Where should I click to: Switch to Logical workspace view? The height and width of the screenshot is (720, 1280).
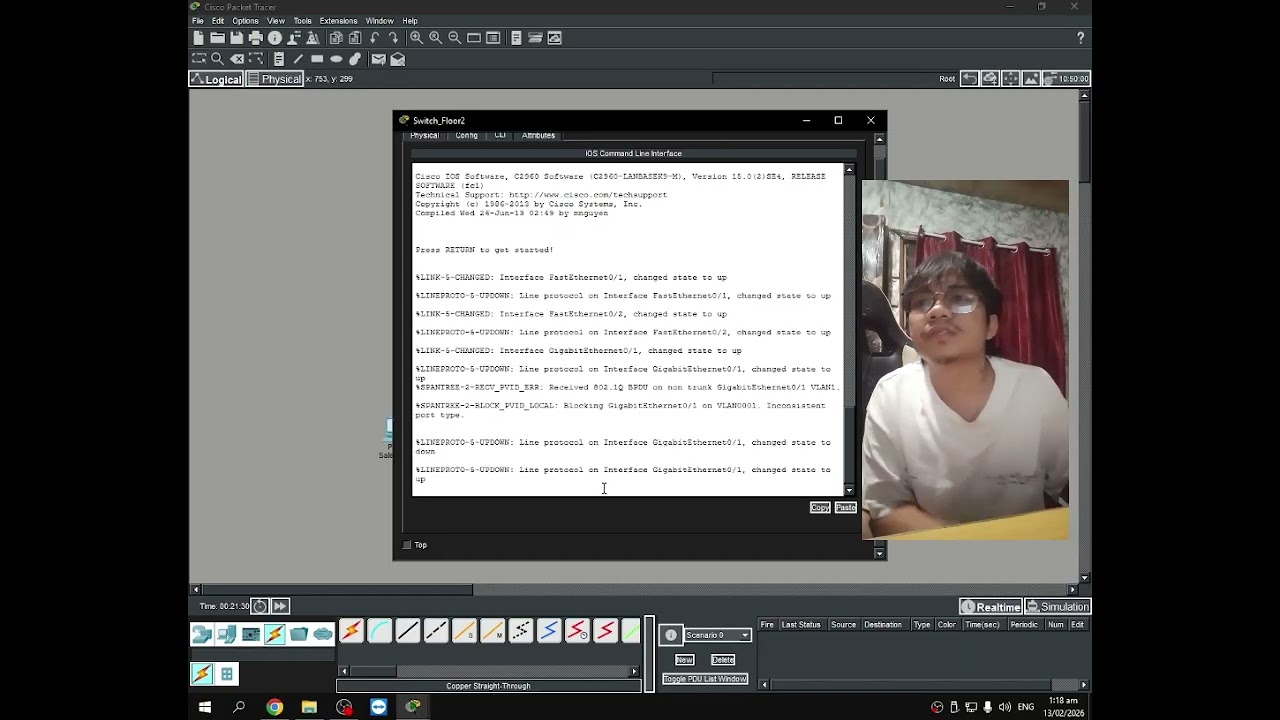tap(216, 79)
